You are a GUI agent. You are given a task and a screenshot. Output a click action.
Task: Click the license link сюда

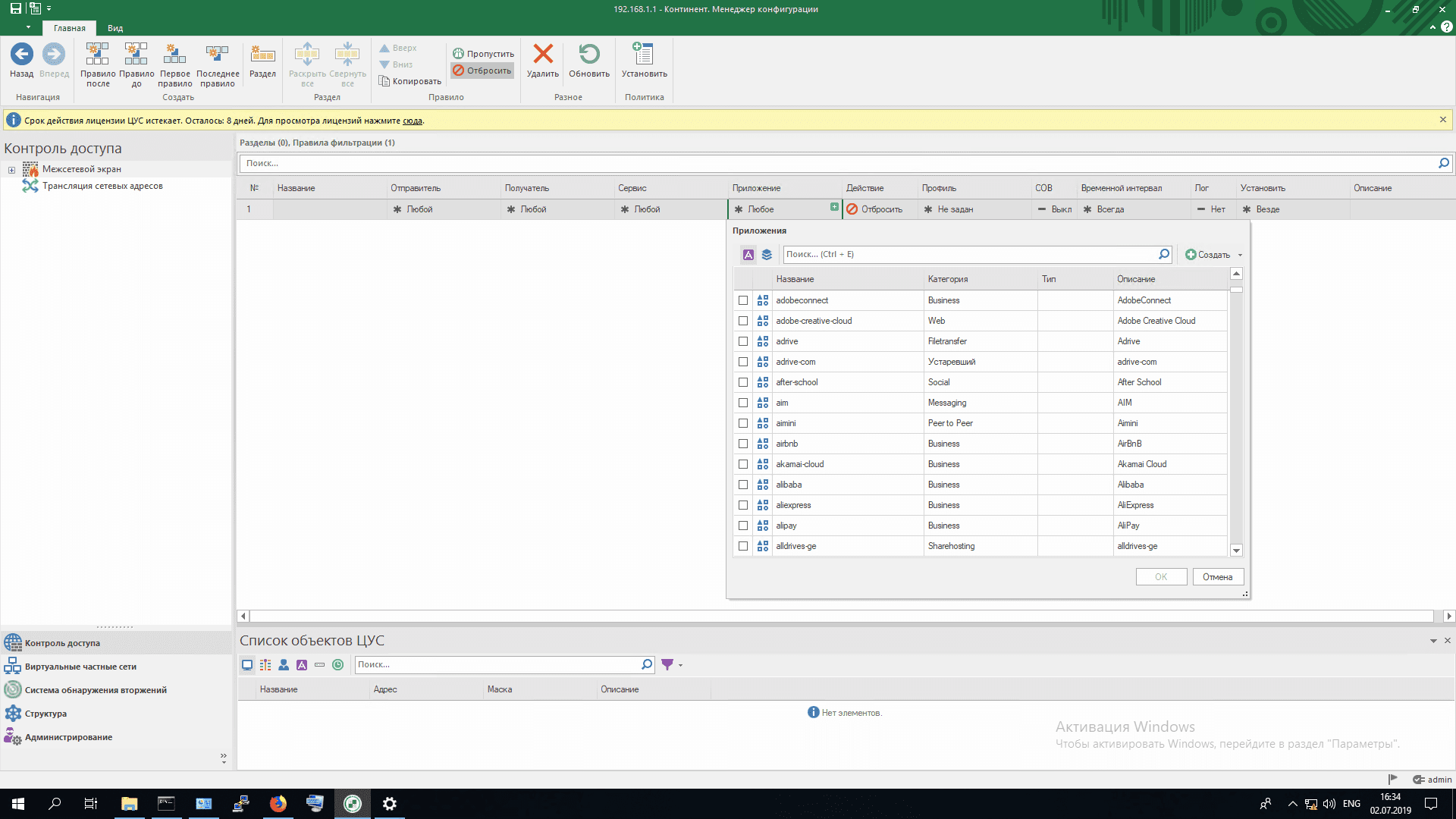(412, 121)
